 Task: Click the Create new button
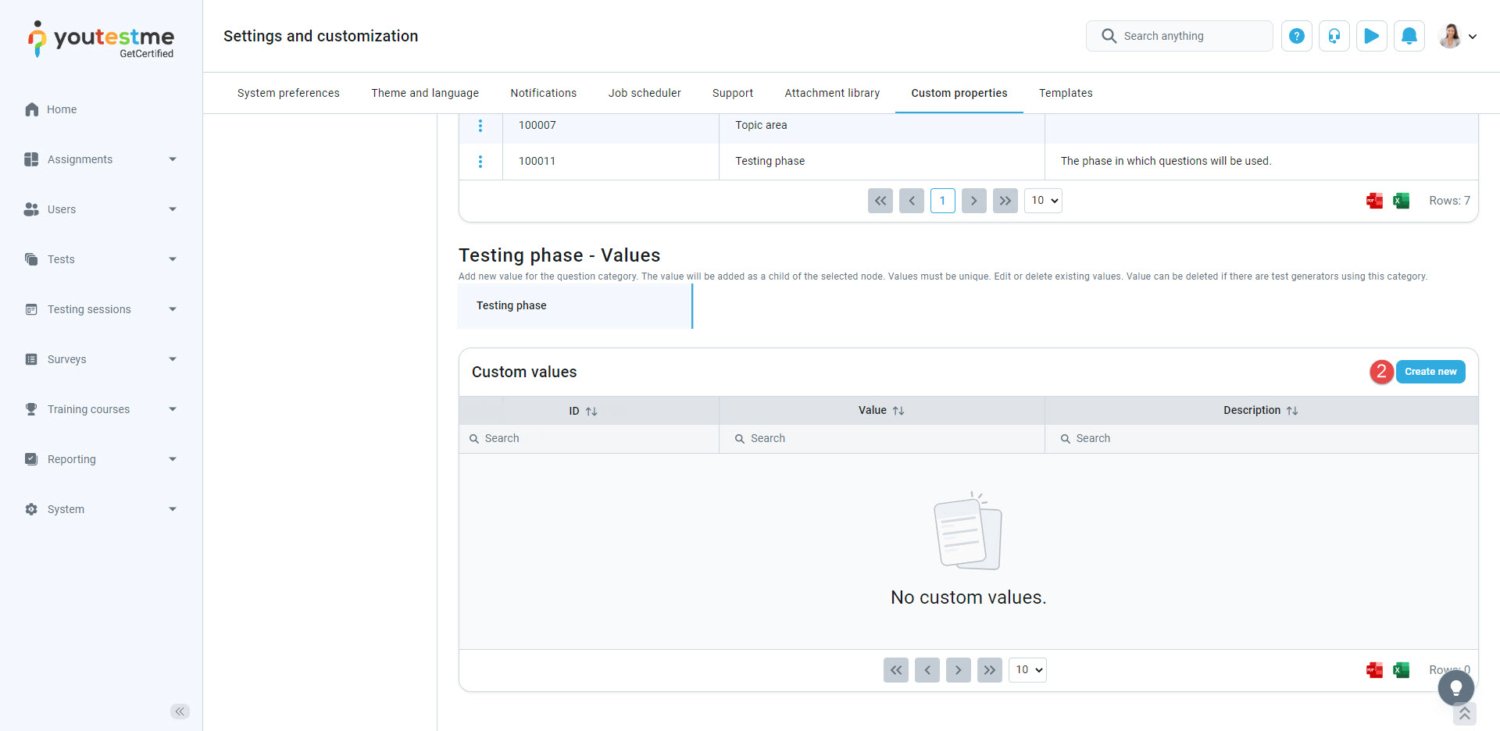click(1430, 372)
